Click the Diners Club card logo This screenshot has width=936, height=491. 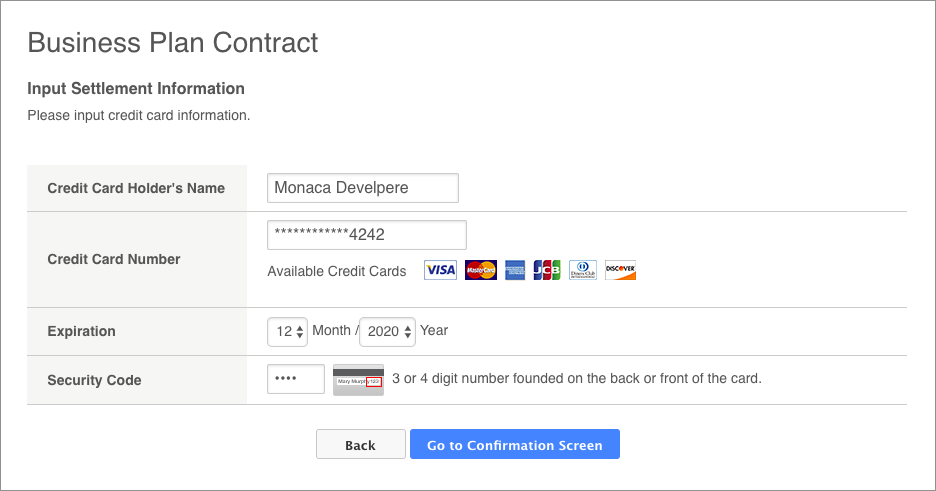coord(583,270)
